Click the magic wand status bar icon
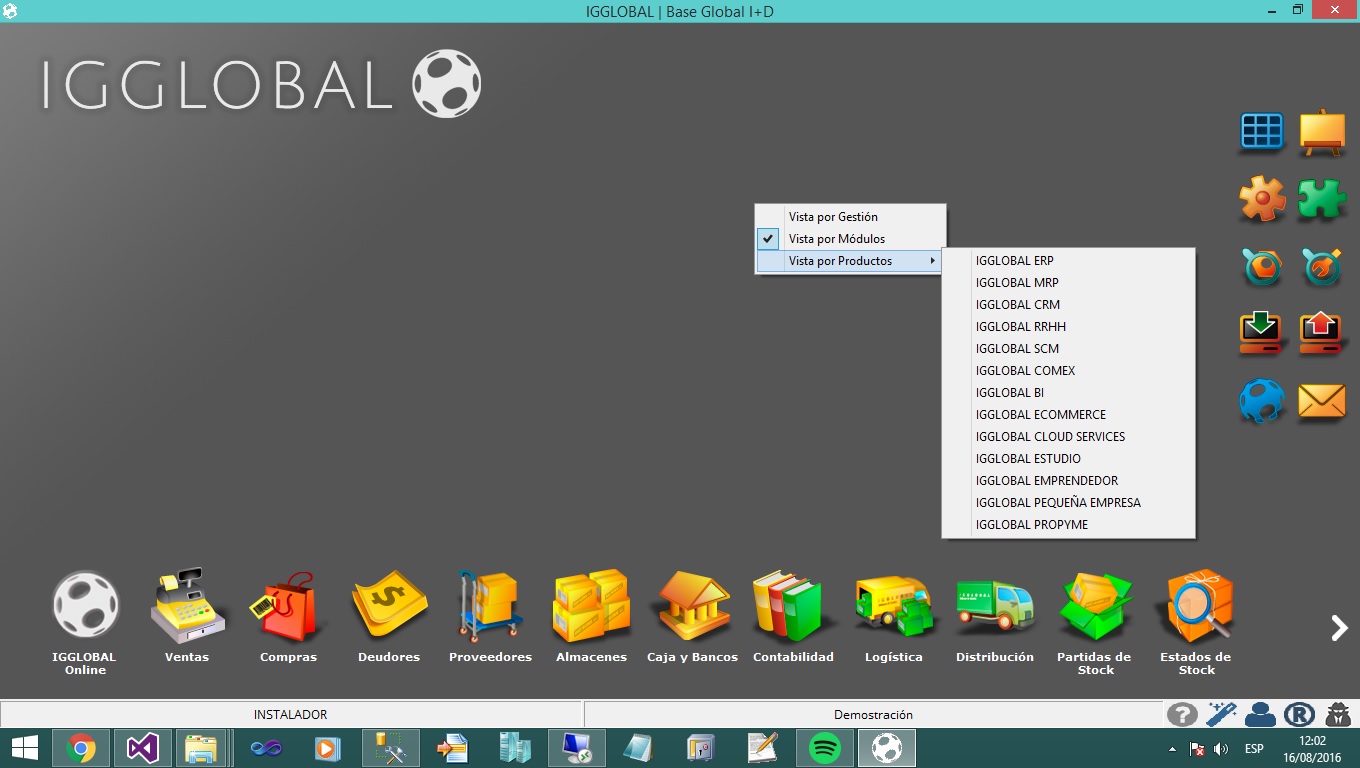This screenshot has width=1360, height=768. (x=1221, y=714)
